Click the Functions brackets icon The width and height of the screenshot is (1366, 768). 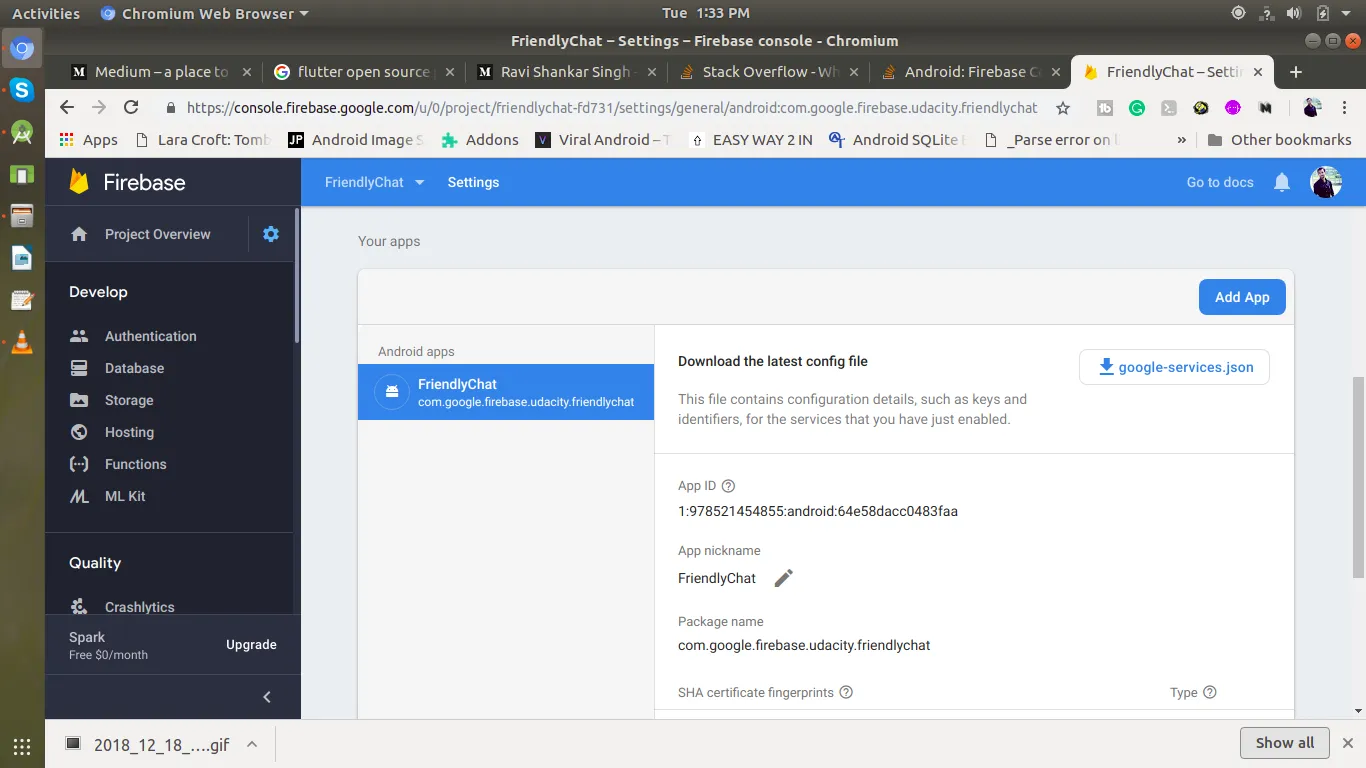click(x=79, y=464)
